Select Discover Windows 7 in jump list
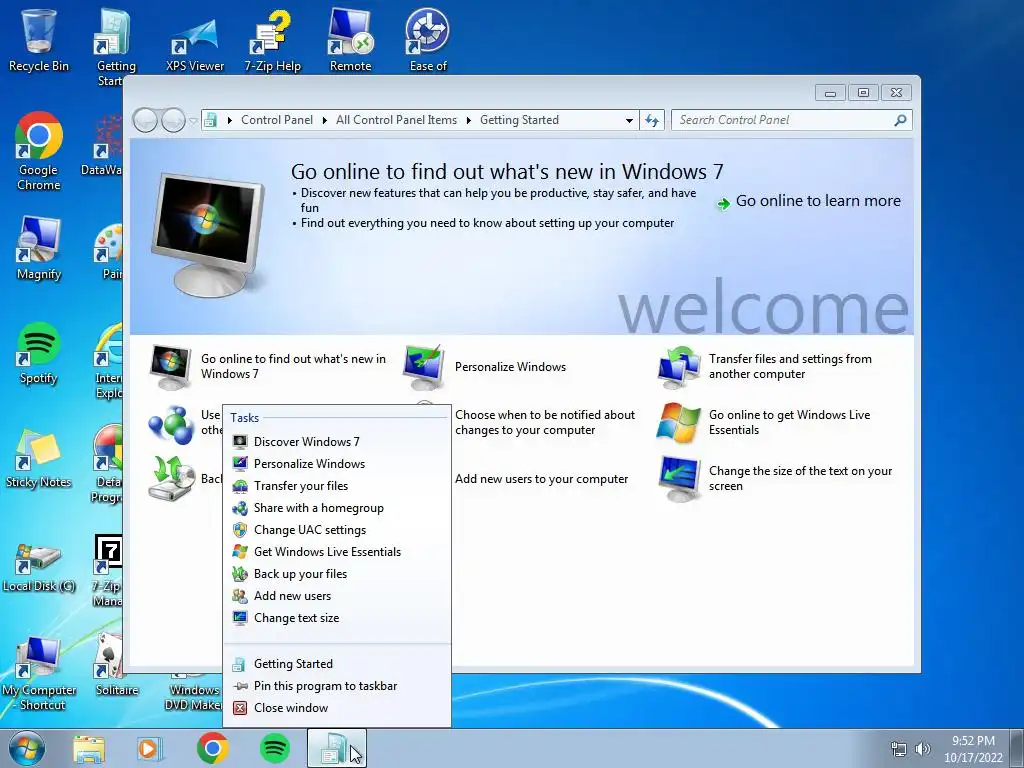Screen dimensions: 1024x768 337,441
